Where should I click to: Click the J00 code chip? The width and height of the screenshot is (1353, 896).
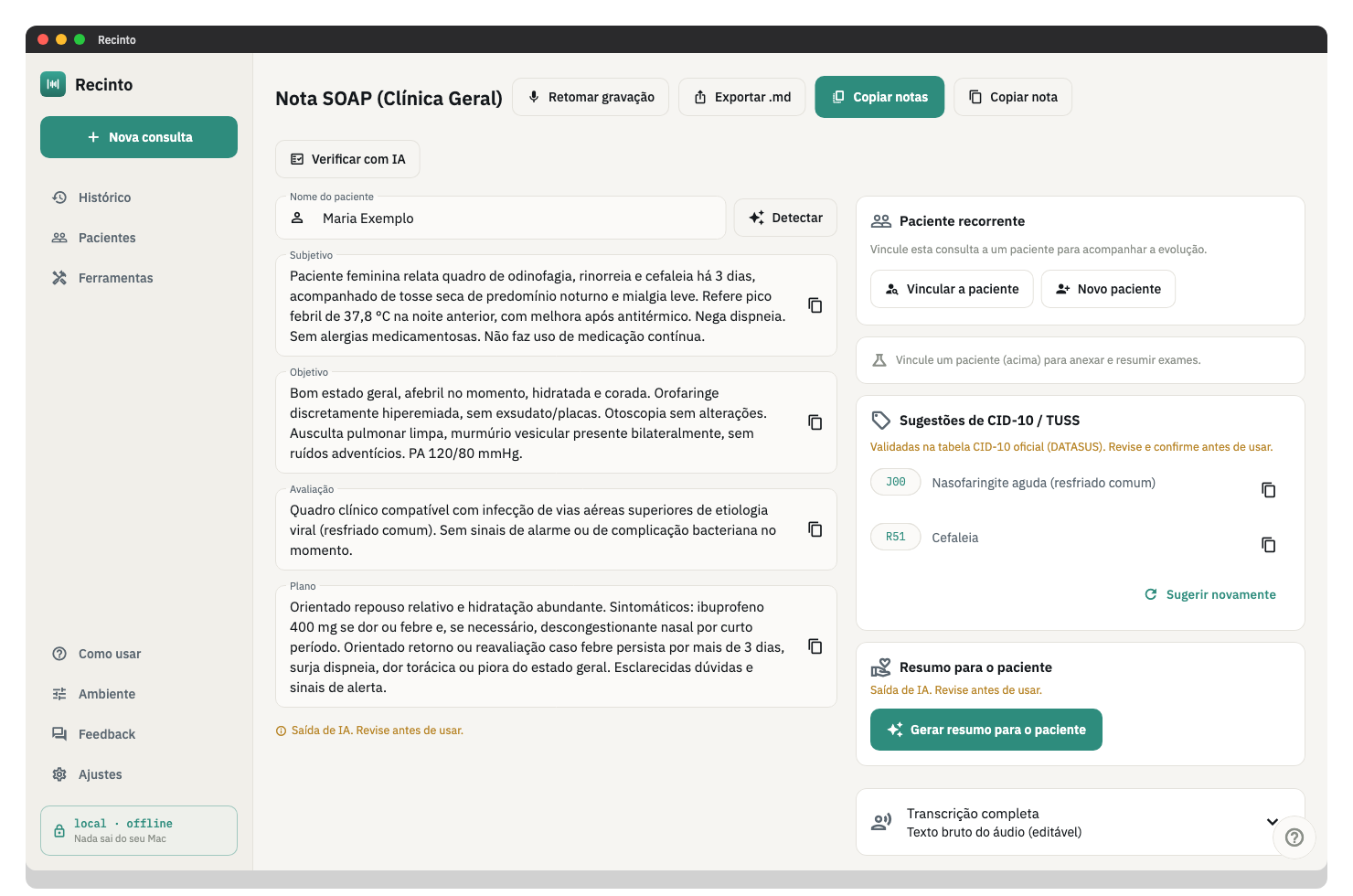[x=896, y=482]
